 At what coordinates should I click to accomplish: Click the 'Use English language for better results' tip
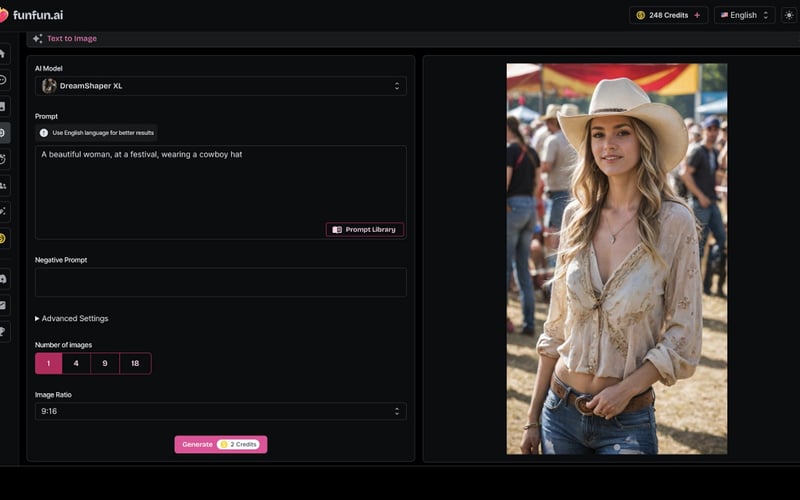(x=96, y=133)
